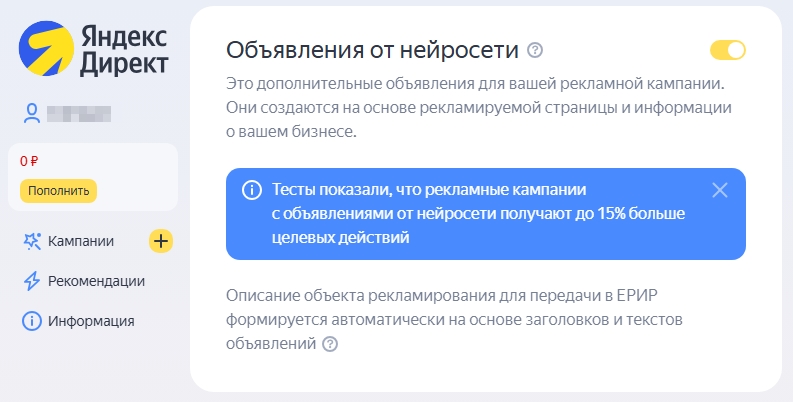
Task: Select the Информация menu label
Action: tap(92, 321)
